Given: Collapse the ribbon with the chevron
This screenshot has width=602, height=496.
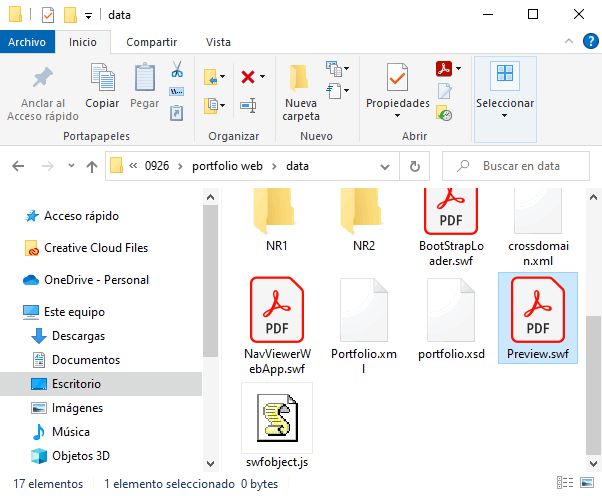Looking at the screenshot, I should [x=569, y=41].
